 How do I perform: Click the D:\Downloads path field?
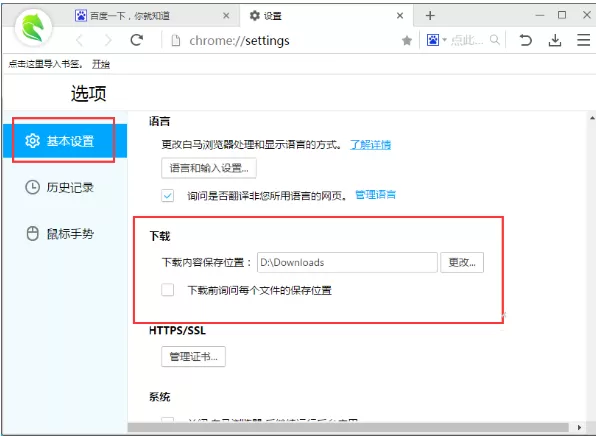347,262
